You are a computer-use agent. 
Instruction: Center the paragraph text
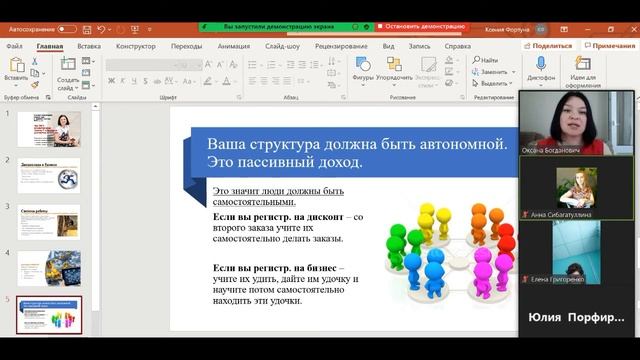click(x=264, y=81)
